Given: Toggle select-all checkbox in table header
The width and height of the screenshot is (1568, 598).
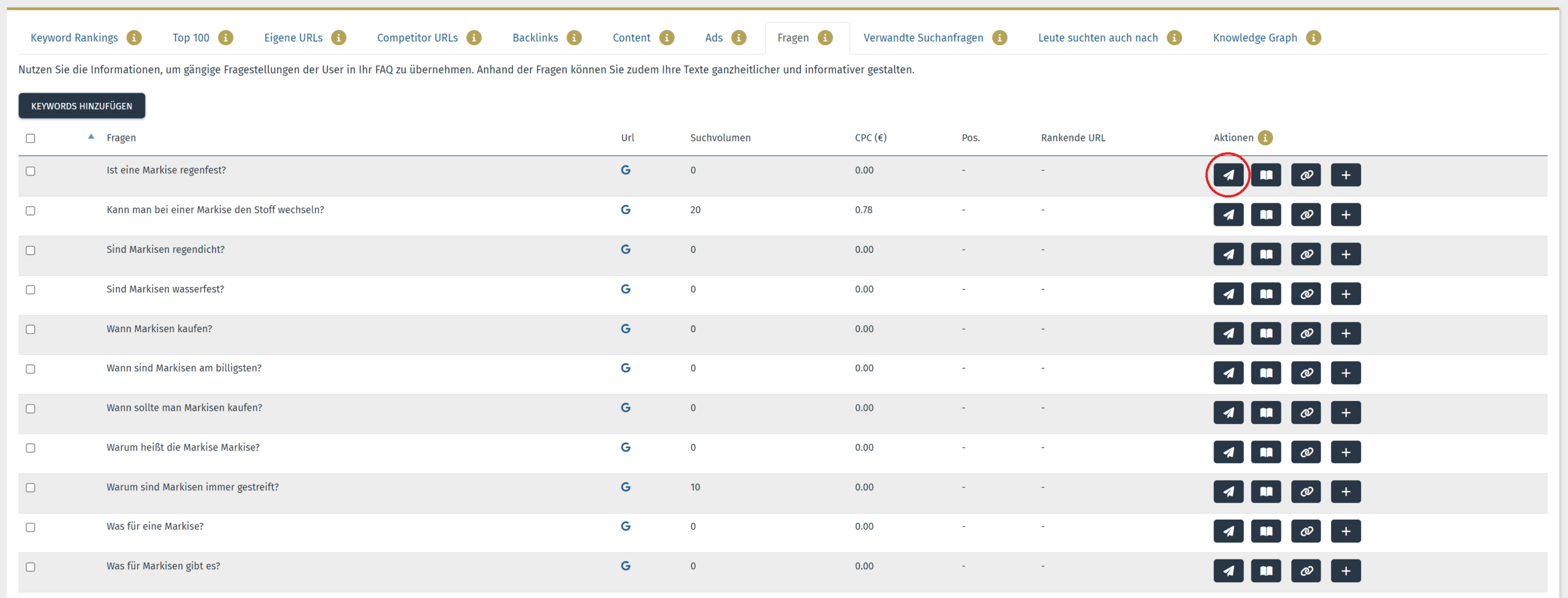Looking at the screenshot, I should coord(31,138).
